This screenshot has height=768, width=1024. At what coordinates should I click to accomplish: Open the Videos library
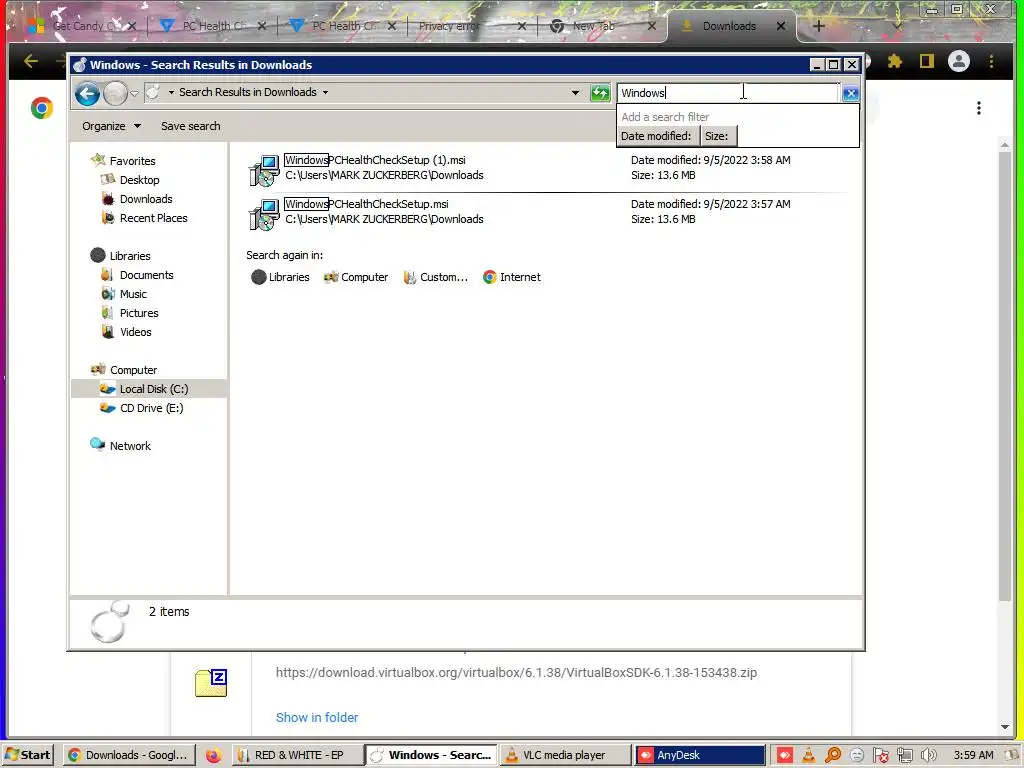click(135, 332)
